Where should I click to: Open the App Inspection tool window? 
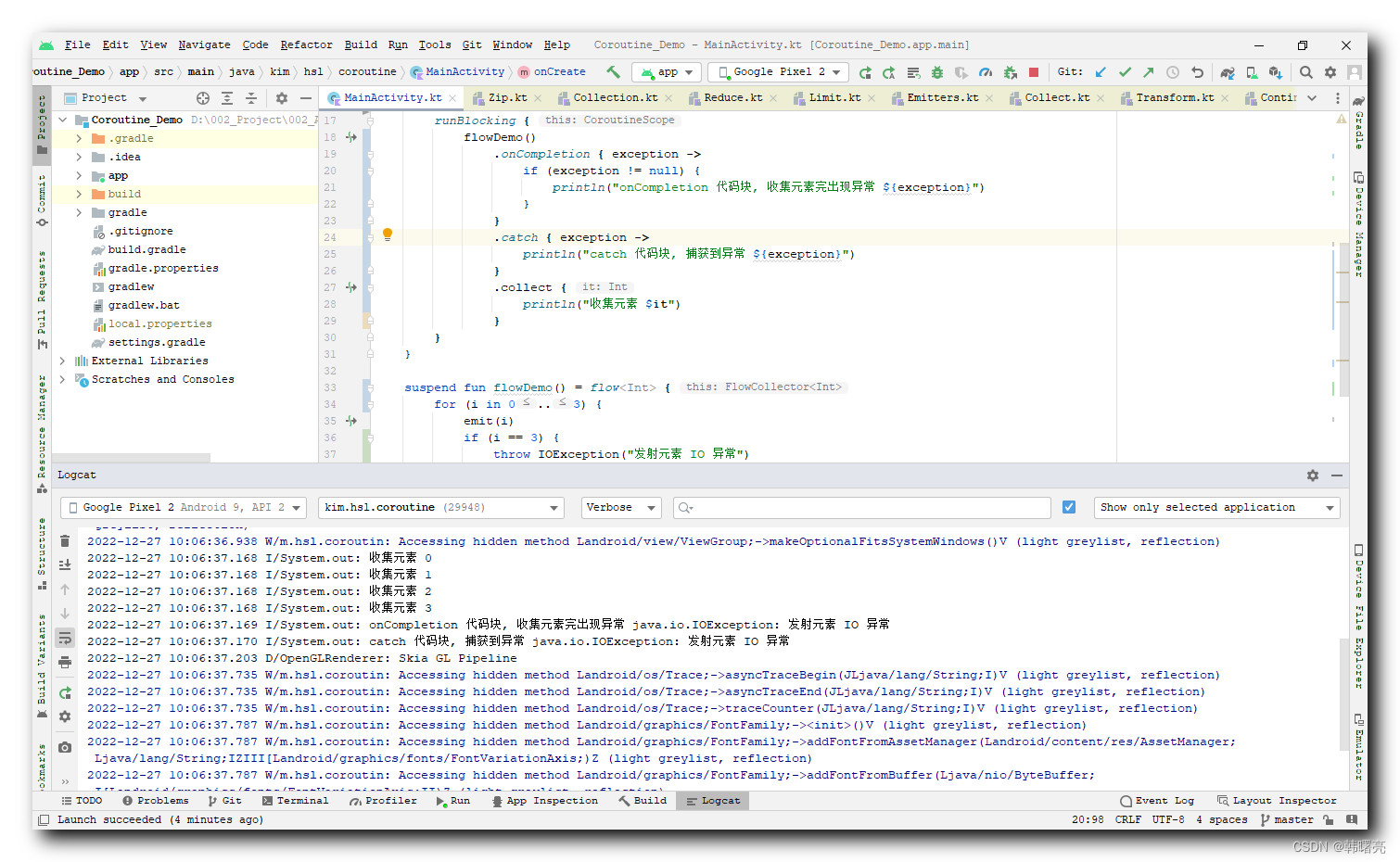click(545, 801)
